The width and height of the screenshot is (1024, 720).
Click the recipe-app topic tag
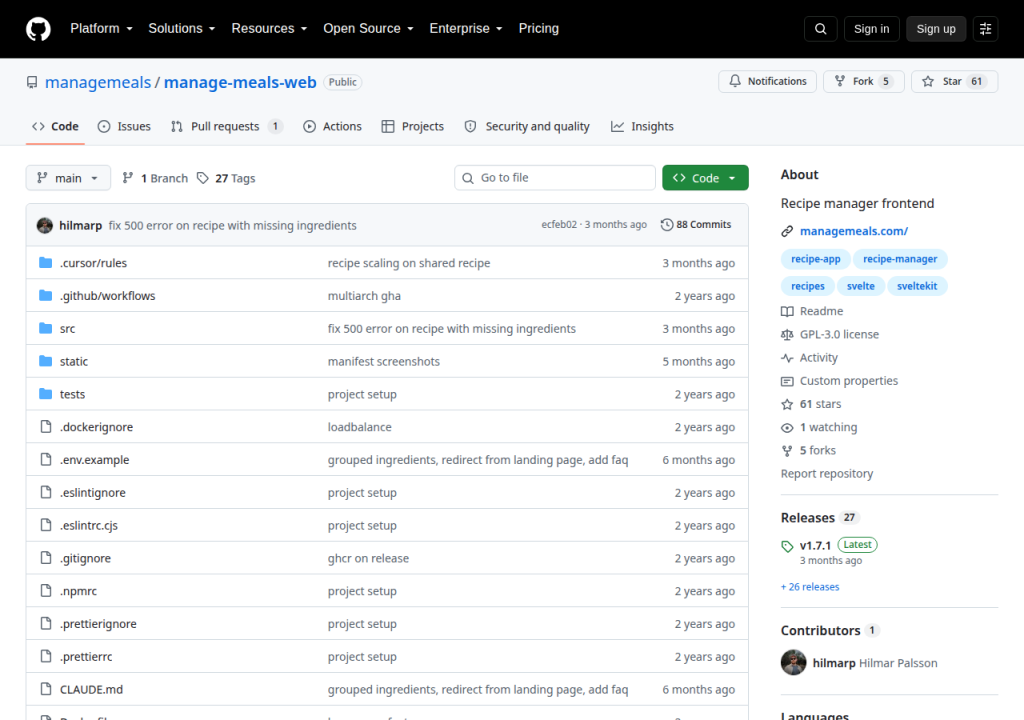(816, 259)
